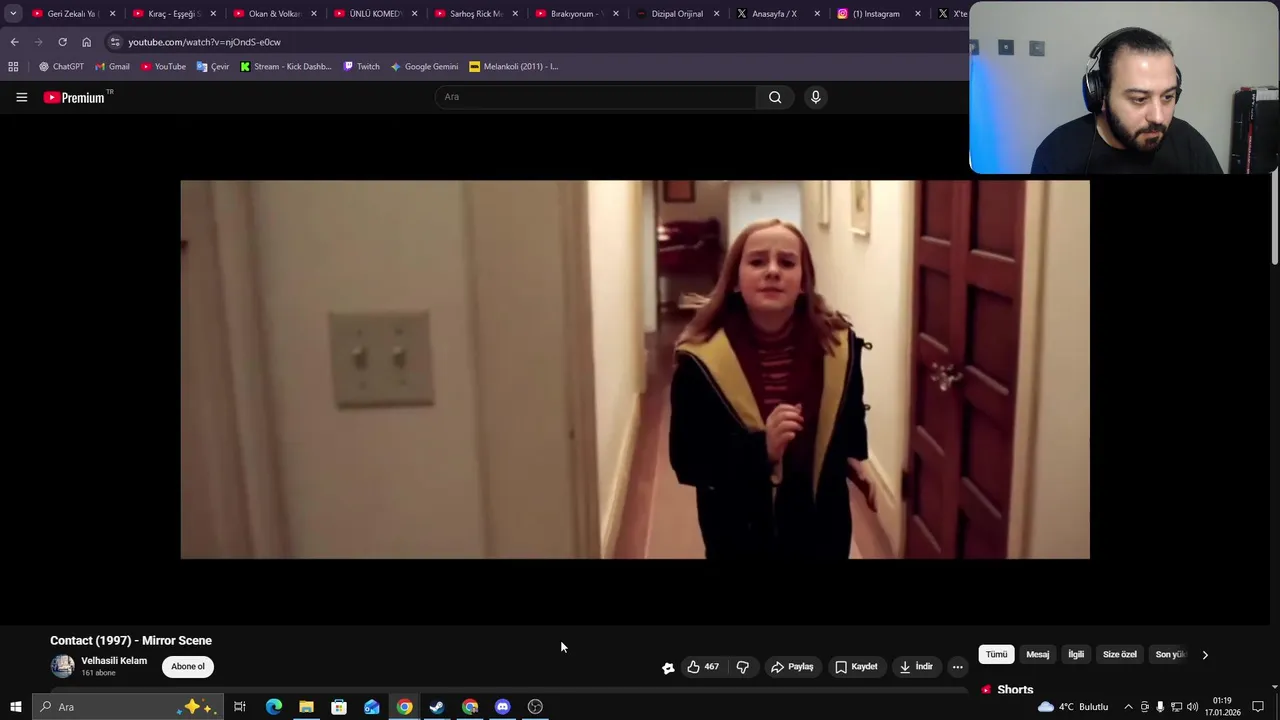This screenshot has width=1280, height=720.
Task: Open the Gmail bookmark
Action: pos(112,66)
